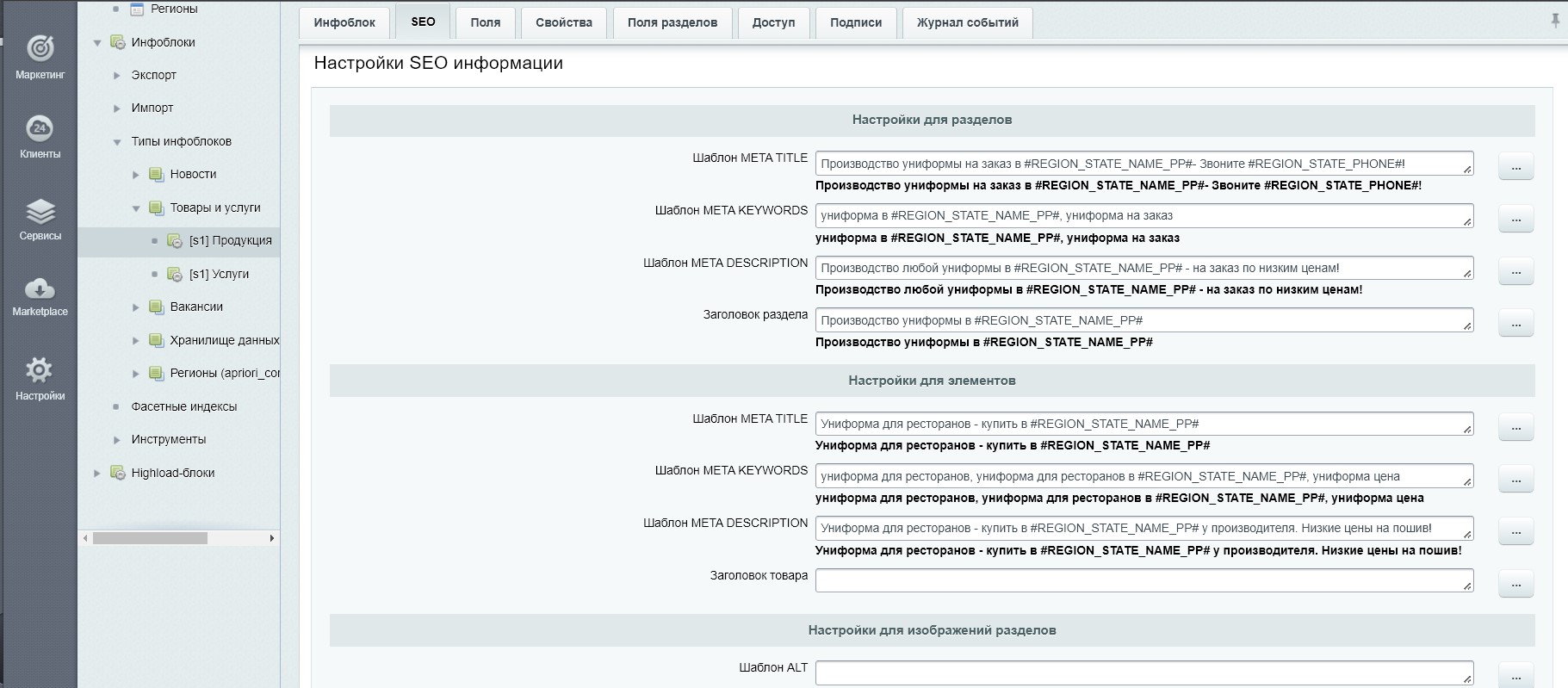
Task: Click the ellipsis button beside Заголовок товара
Action: pos(1515,584)
